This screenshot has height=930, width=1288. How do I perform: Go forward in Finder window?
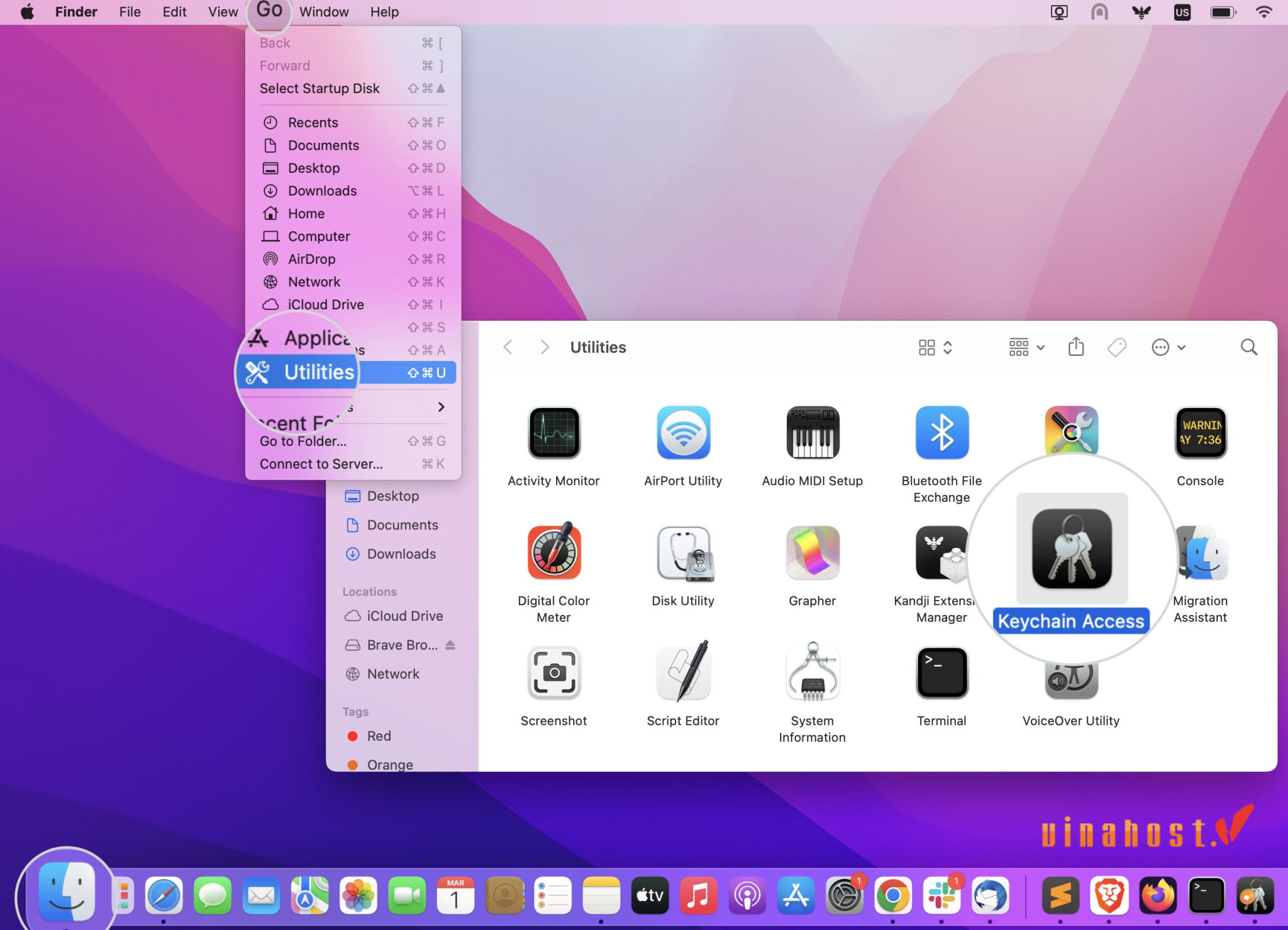tap(545, 347)
